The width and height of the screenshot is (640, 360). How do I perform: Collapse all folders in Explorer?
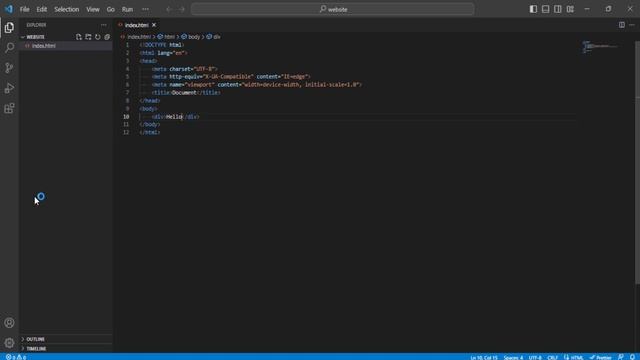point(107,37)
